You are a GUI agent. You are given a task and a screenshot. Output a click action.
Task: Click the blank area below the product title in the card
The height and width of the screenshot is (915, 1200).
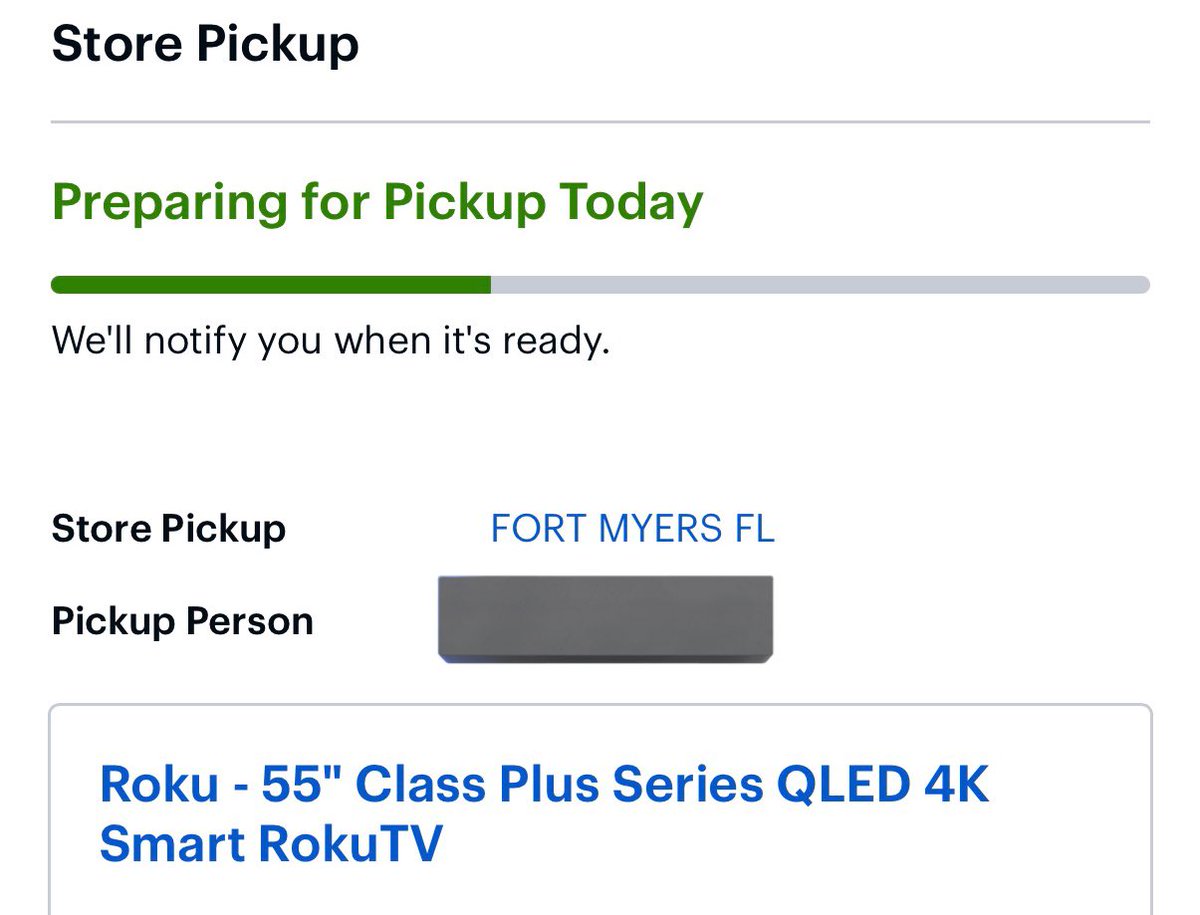point(600,893)
